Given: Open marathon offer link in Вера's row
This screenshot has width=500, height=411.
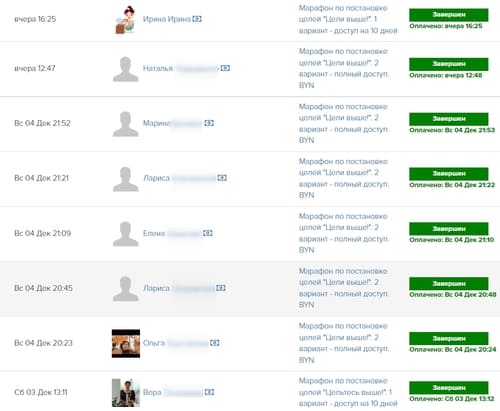Looking at the screenshot, I should pyautogui.click(x=348, y=392).
